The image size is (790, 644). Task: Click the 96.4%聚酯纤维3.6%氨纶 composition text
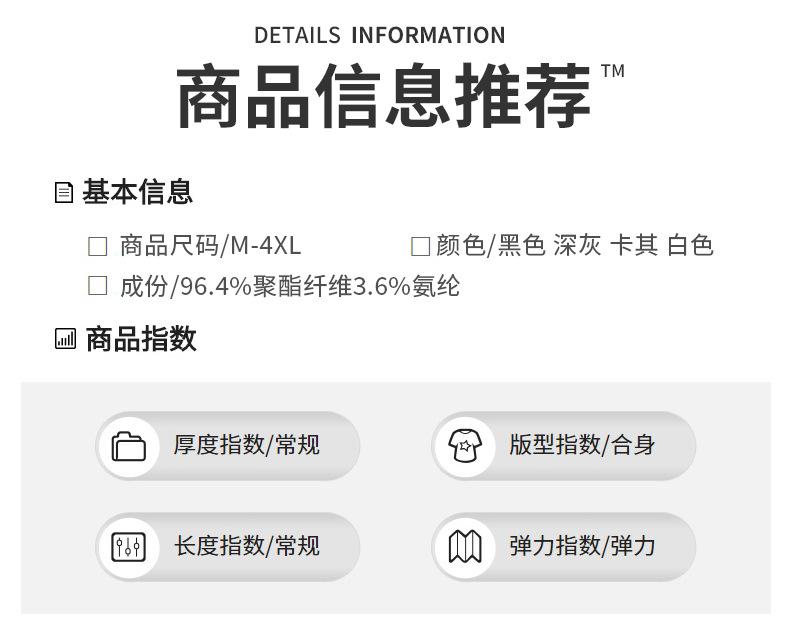320,286
